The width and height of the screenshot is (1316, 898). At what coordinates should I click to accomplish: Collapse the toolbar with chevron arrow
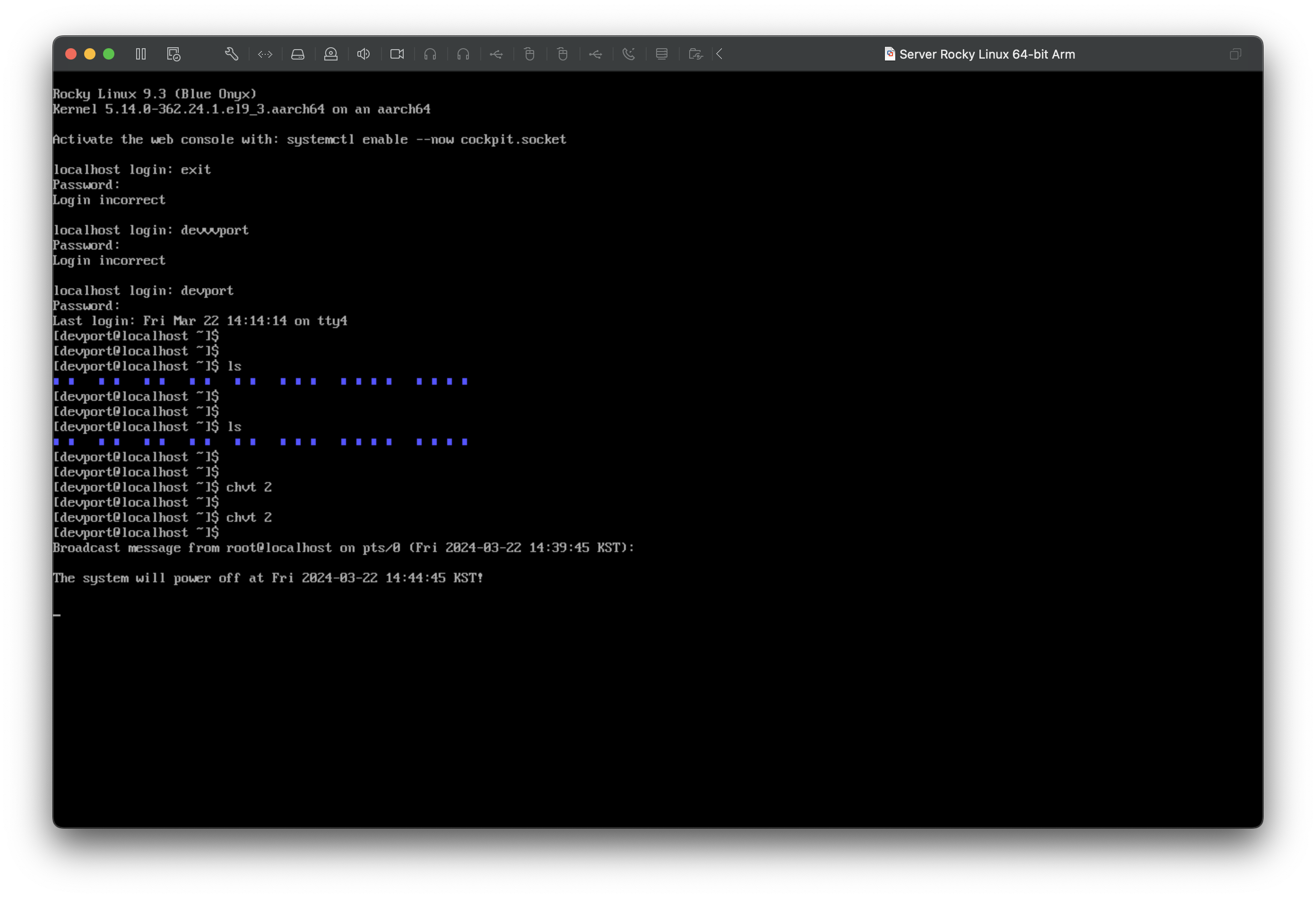pyautogui.click(x=720, y=54)
